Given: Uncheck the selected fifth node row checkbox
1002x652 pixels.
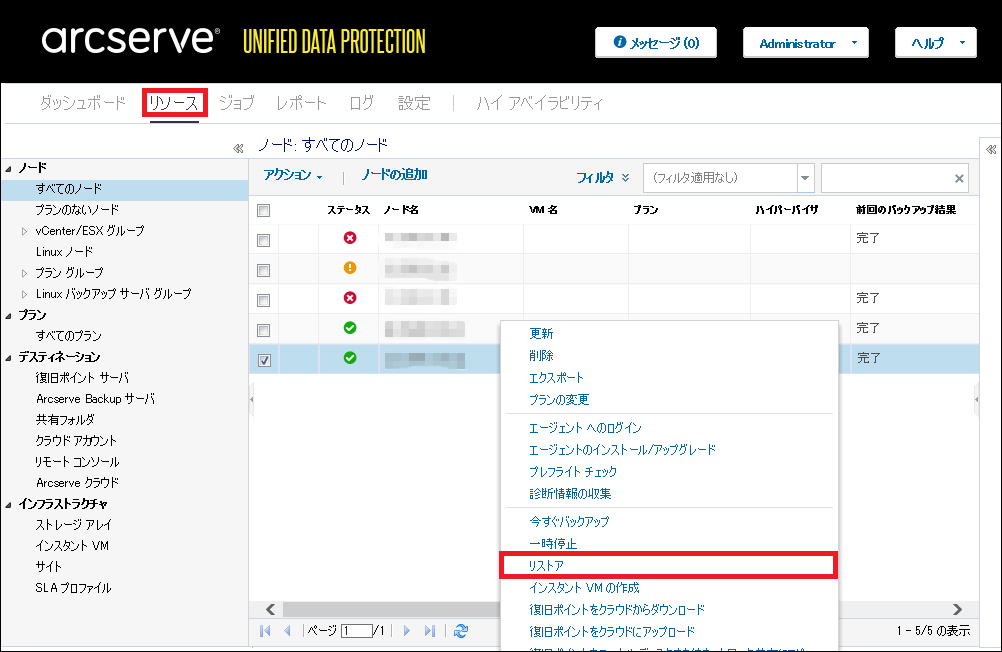Looking at the screenshot, I should tap(264, 361).
